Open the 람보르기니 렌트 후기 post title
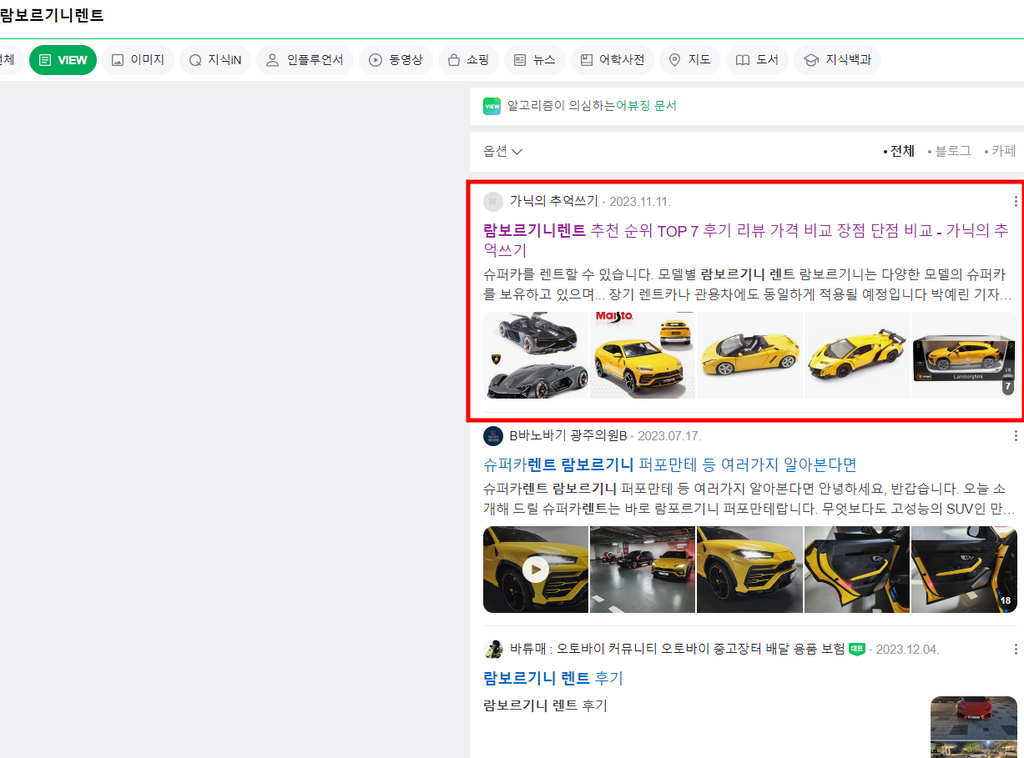Screen dimensions: 1024x758 coord(553,678)
